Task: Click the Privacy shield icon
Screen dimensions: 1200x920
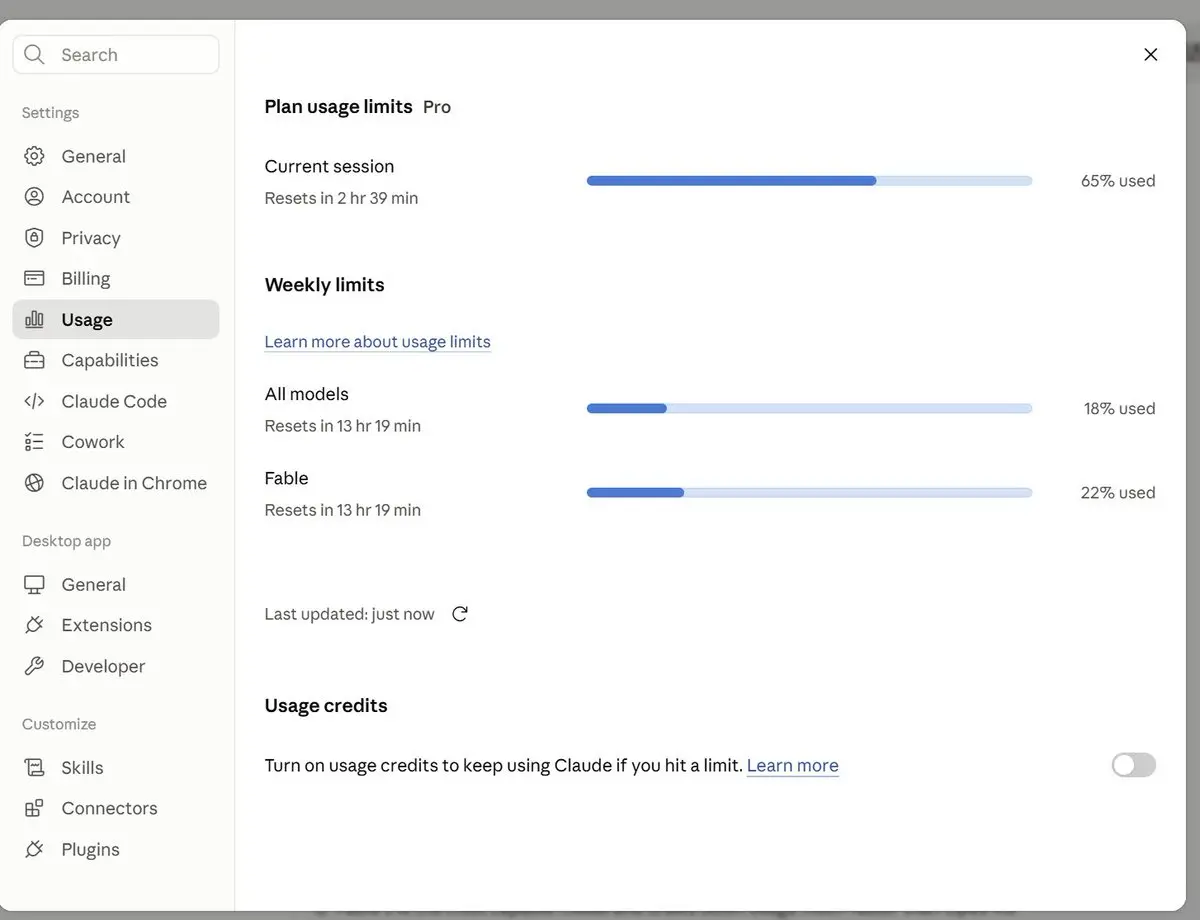Action: (34, 238)
